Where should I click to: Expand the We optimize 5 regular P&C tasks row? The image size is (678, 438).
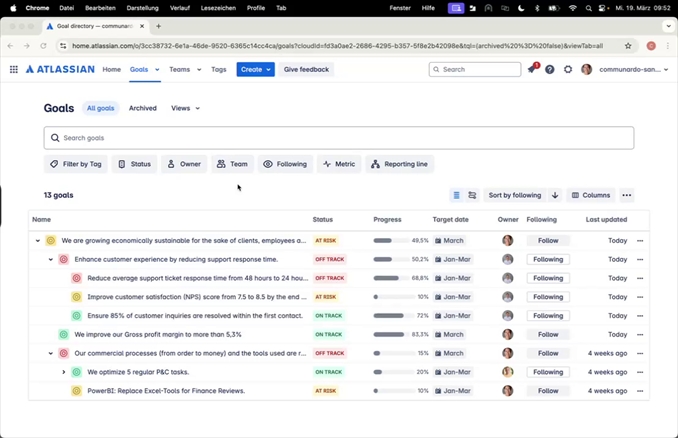tap(64, 372)
